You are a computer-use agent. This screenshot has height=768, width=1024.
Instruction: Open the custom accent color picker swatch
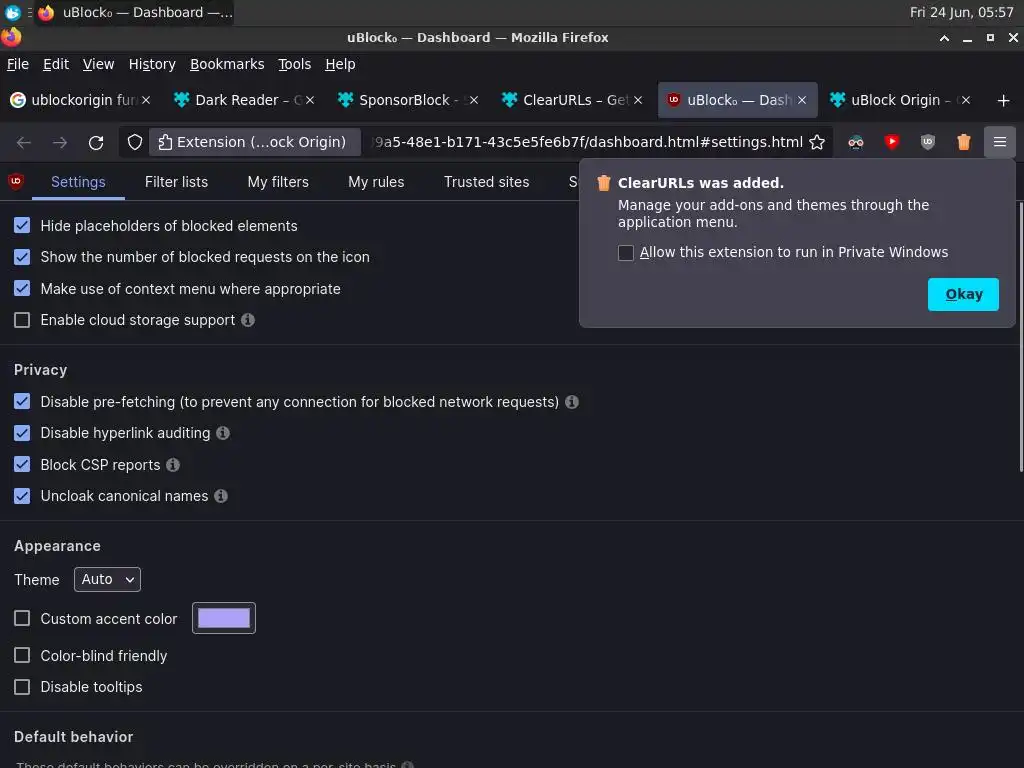coord(224,618)
